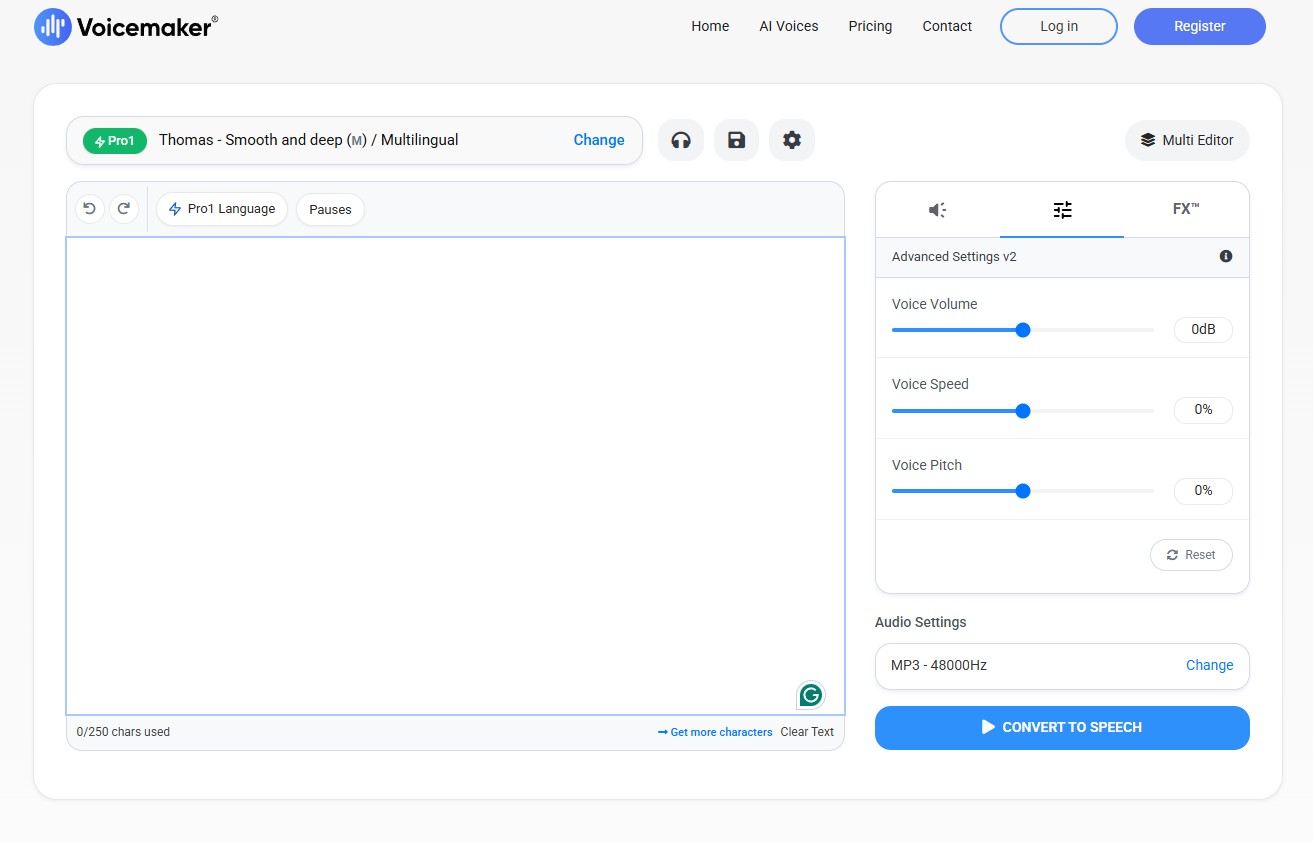Image resolution: width=1313 pixels, height=843 pixels.
Task: Click the Grammarly icon in text area
Action: point(811,694)
